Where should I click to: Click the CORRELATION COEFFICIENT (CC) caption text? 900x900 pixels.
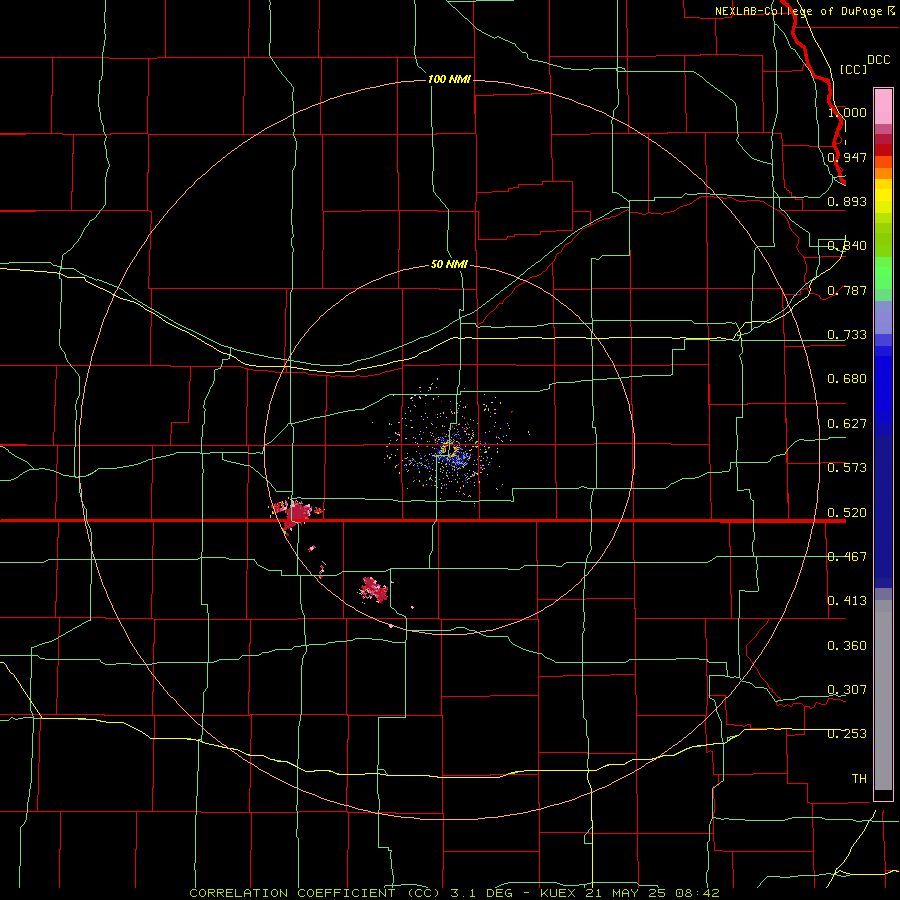click(x=315, y=893)
